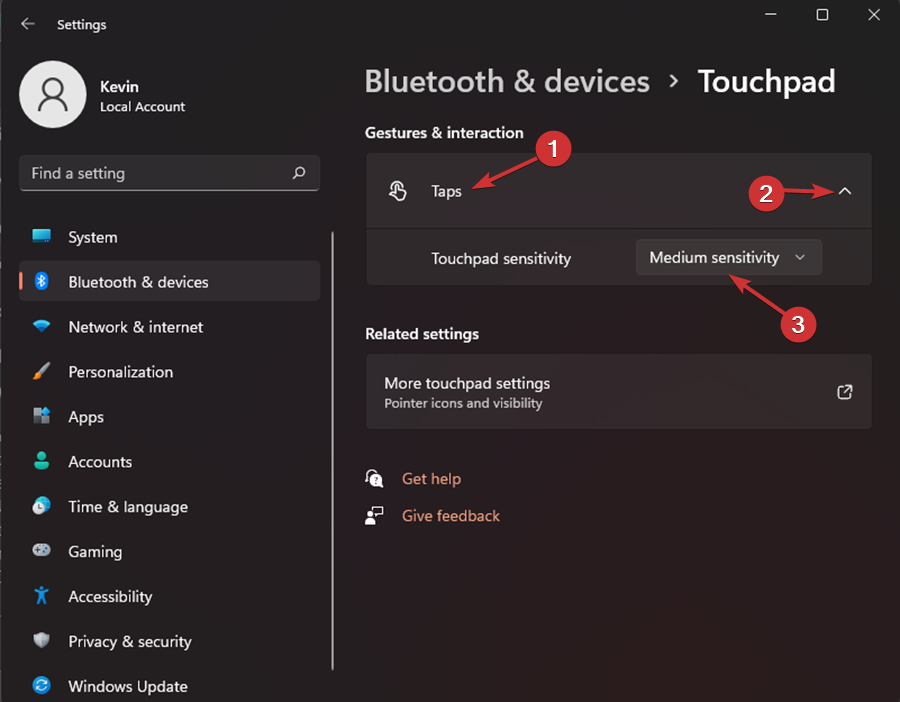This screenshot has width=900, height=702.
Task: Click the Personalization paintbrush icon
Action: 41,372
